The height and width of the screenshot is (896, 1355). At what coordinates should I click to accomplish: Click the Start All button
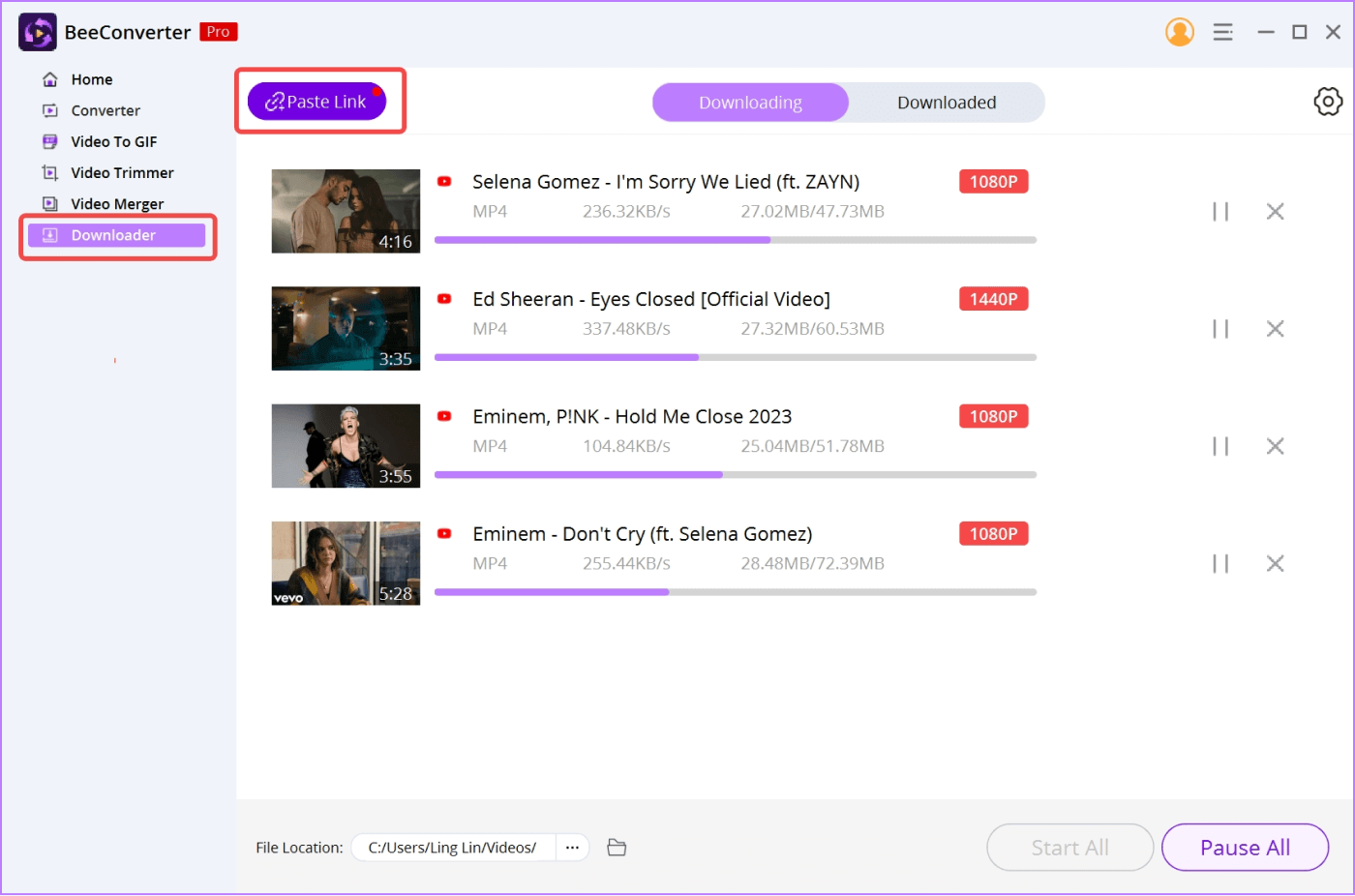click(1069, 848)
